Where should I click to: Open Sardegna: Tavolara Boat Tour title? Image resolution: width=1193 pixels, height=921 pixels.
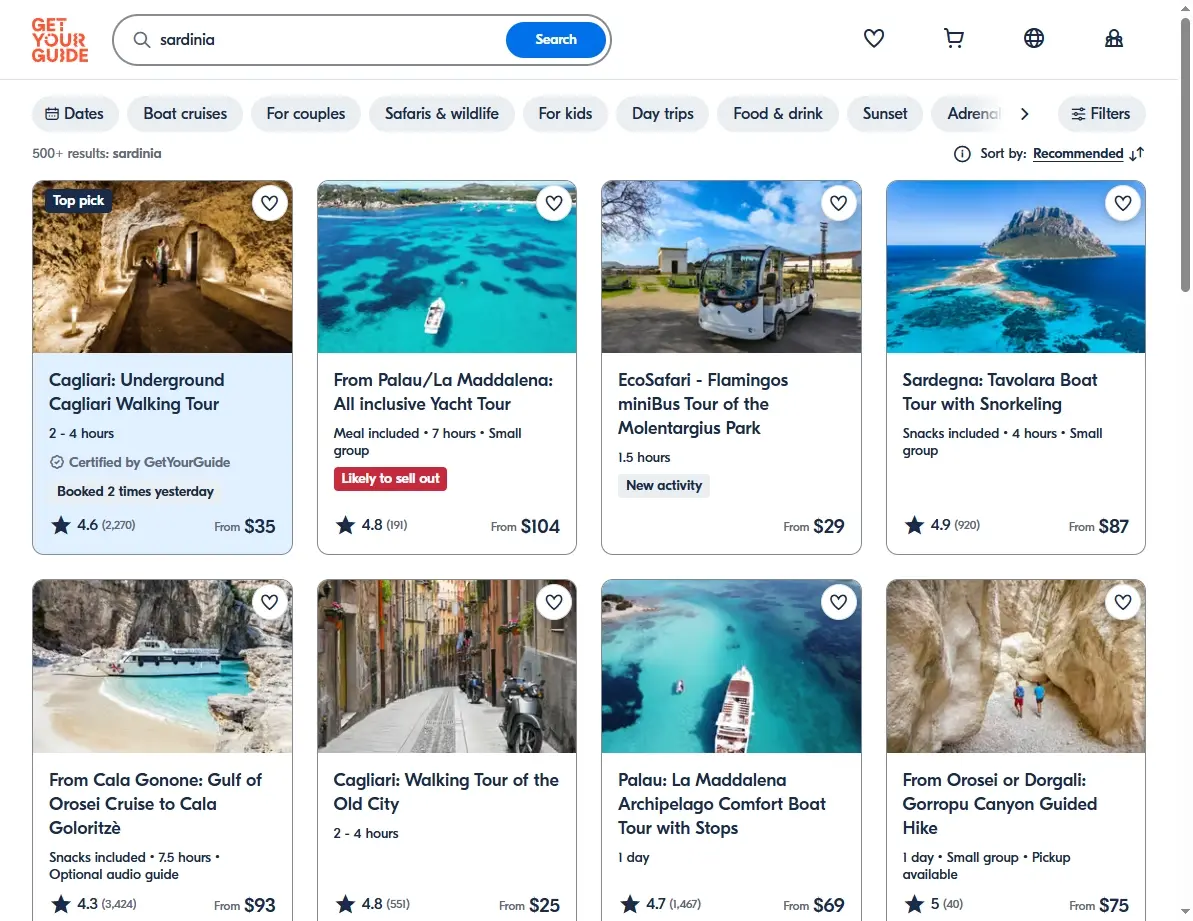pos(1000,392)
